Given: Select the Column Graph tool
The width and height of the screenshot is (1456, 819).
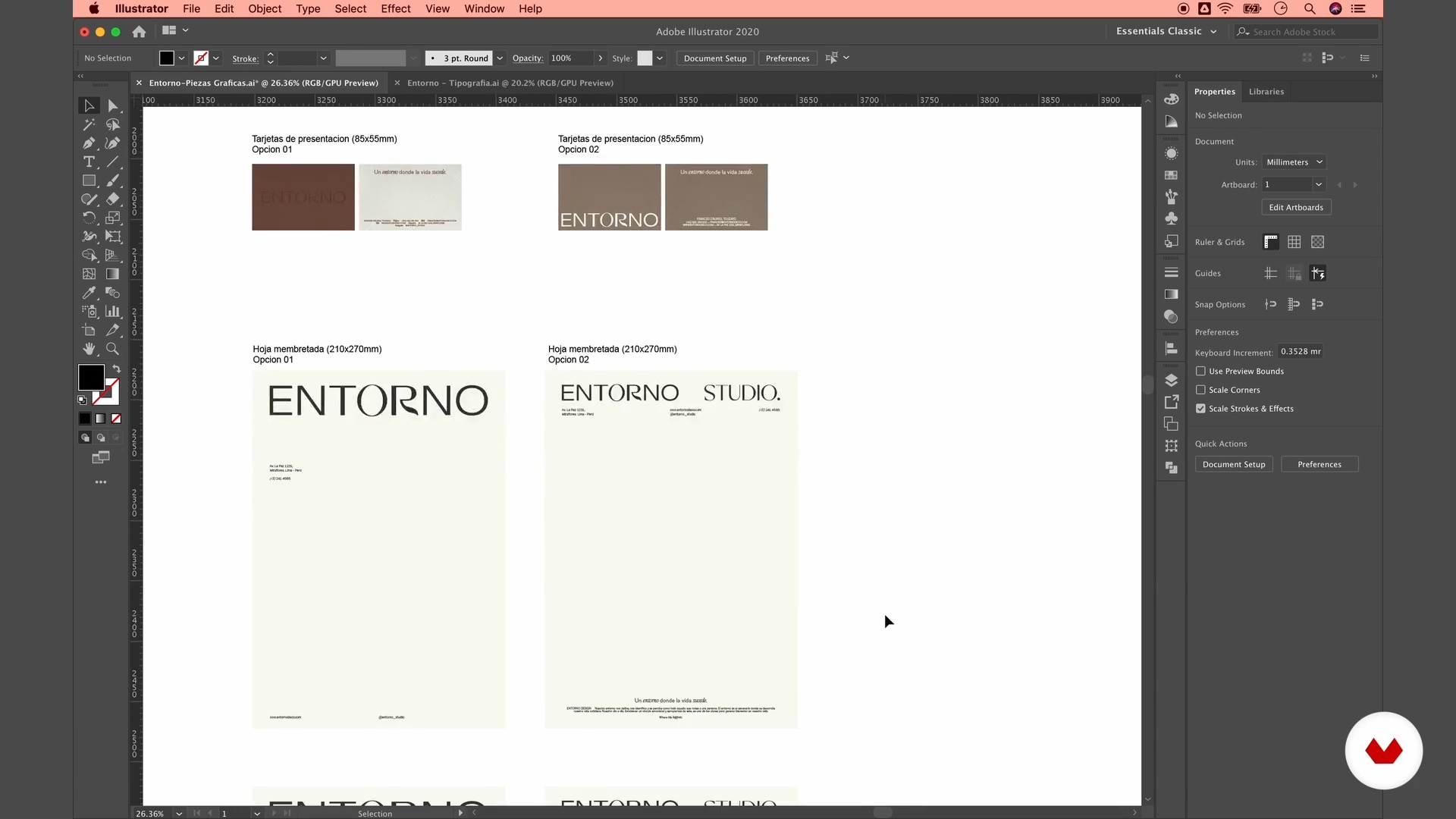Looking at the screenshot, I should [x=113, y=311].
